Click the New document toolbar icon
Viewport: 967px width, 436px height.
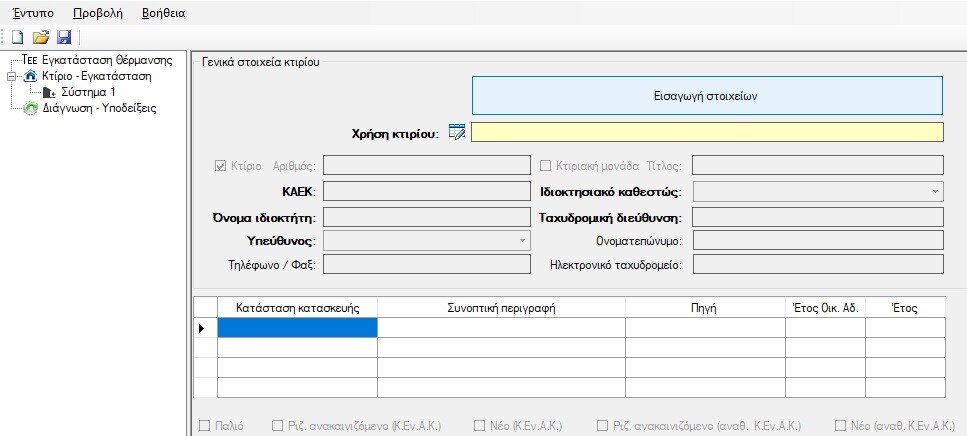click(15, 37)
